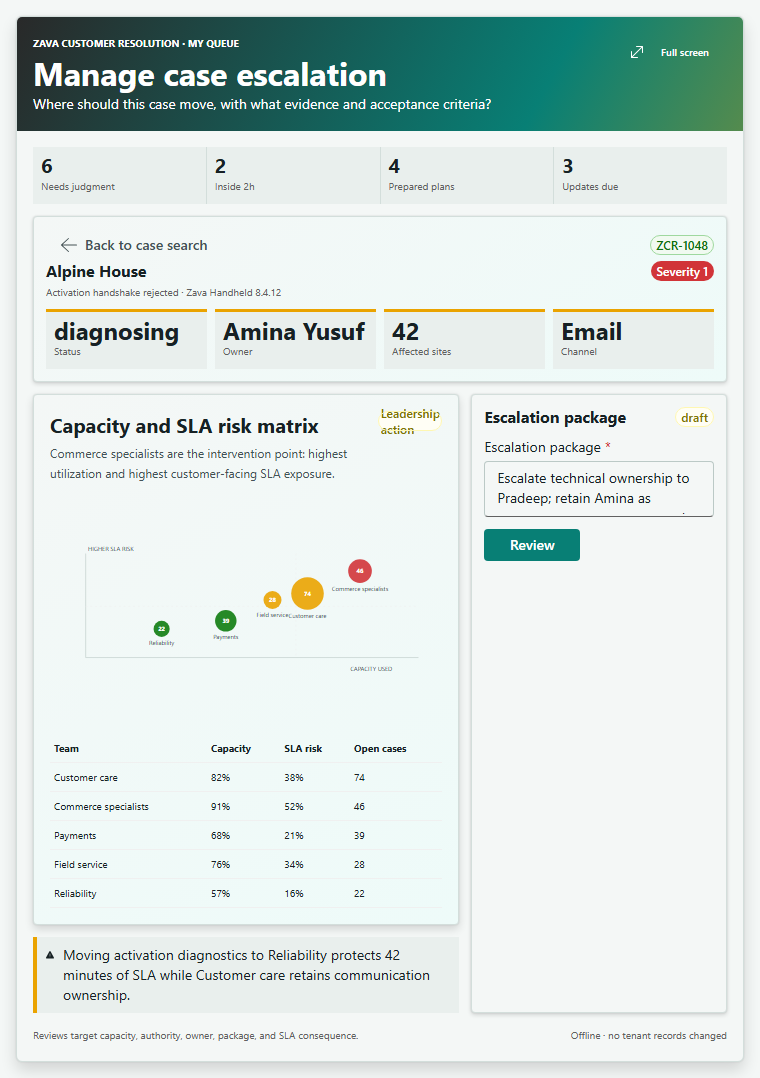Click the green Reliability bubble 22

point(162,628)
